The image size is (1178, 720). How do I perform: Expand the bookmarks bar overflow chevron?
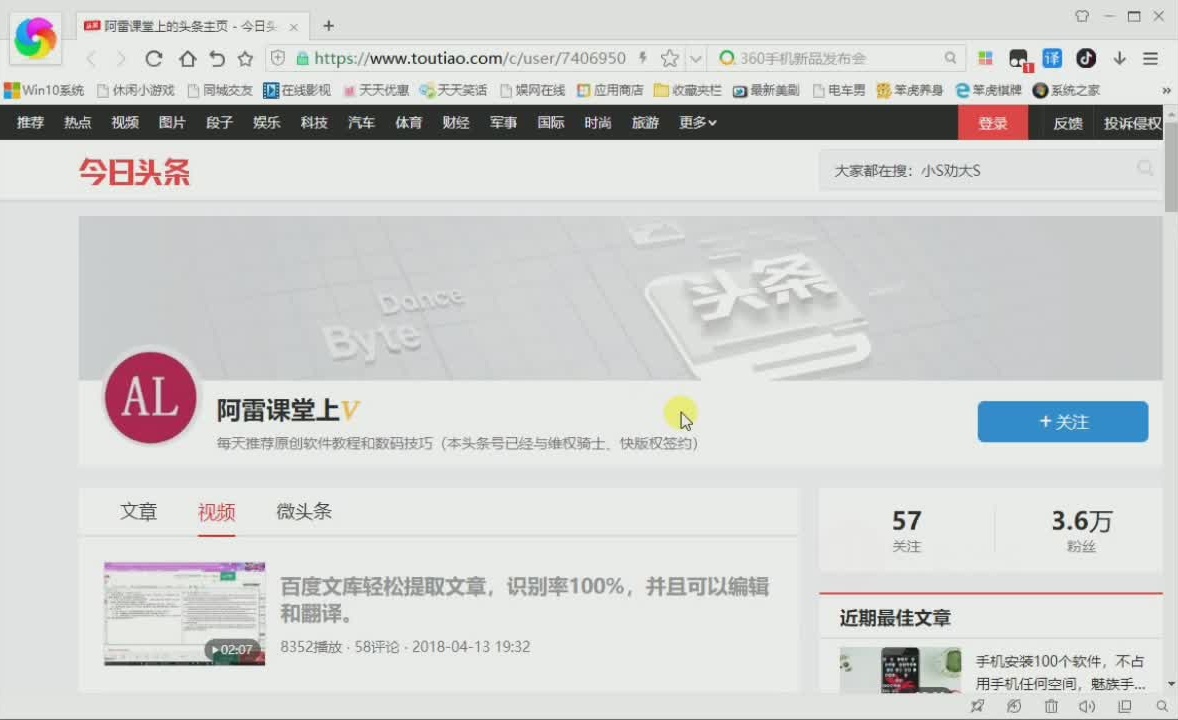coord(1166,90)
